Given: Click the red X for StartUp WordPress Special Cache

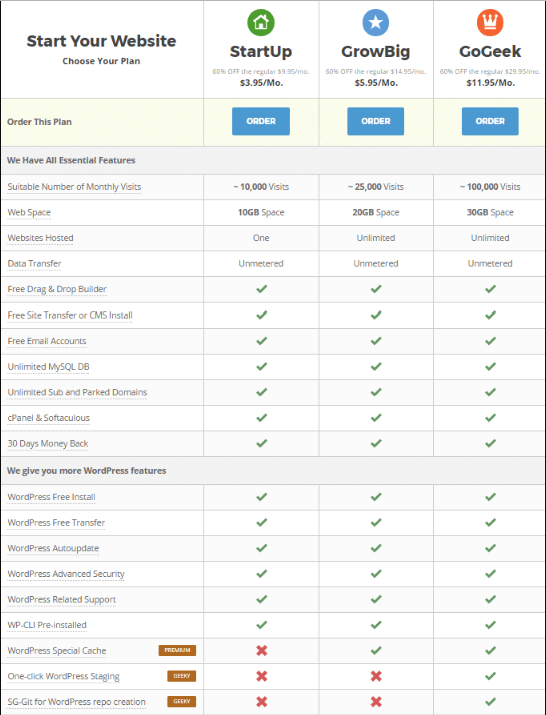Looking at the screenshot, I should tap(261, 650).
